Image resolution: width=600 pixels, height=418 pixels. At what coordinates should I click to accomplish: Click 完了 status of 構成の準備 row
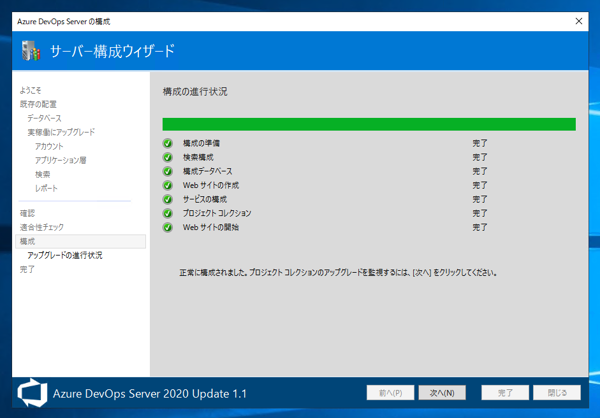(x=479, y=143)
